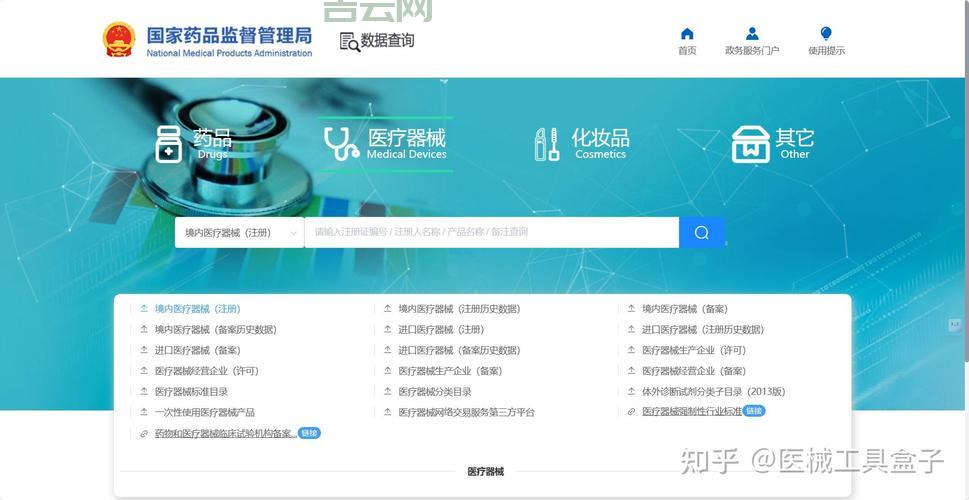Click arrow icon beside 境内医疗器械（备案）
This screenshot has height=500, width=969.
pyautogui.click(x=631, y=308)
